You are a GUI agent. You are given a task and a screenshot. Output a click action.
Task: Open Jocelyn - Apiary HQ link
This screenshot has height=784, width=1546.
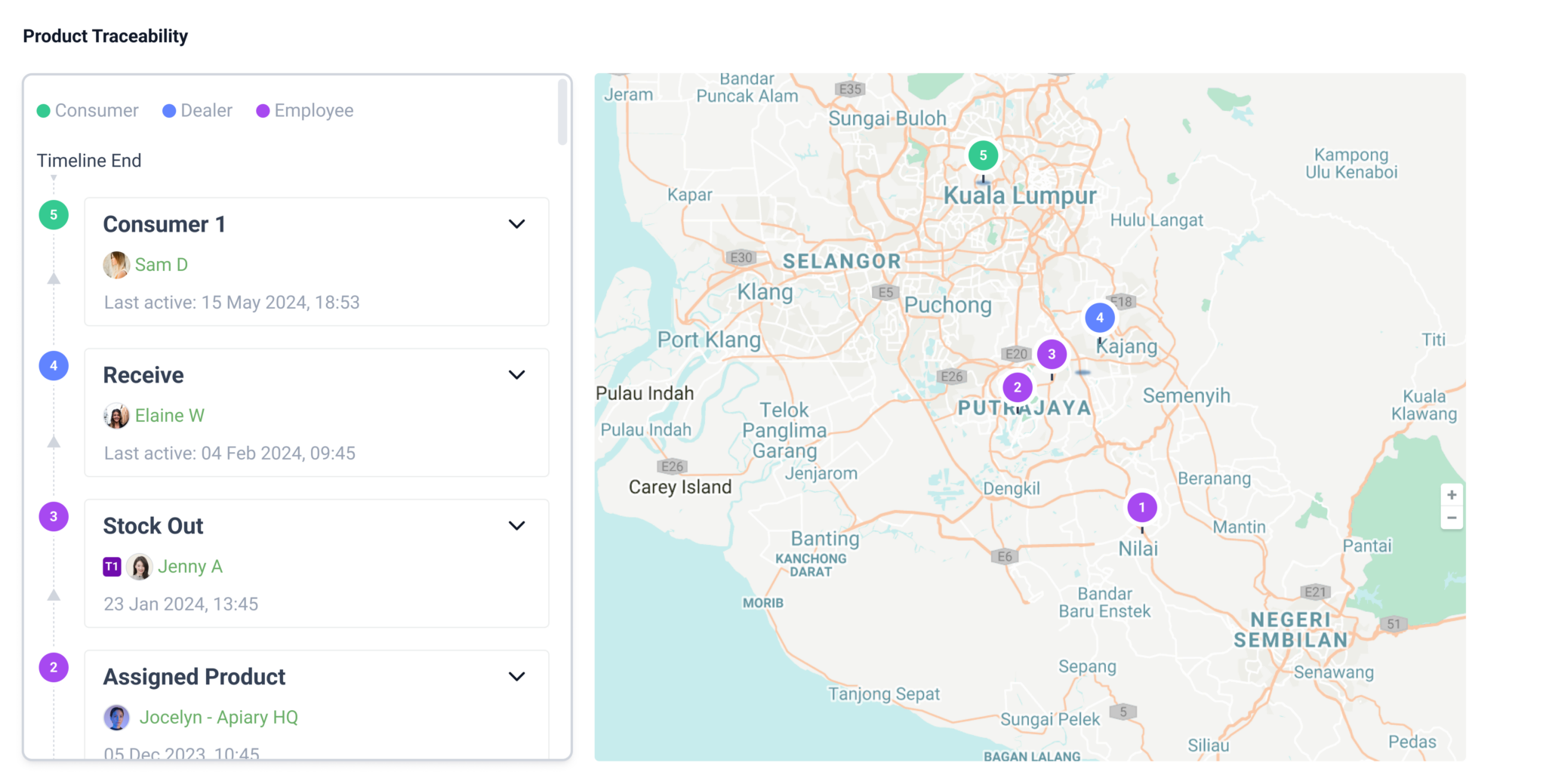tap(218, 718)
